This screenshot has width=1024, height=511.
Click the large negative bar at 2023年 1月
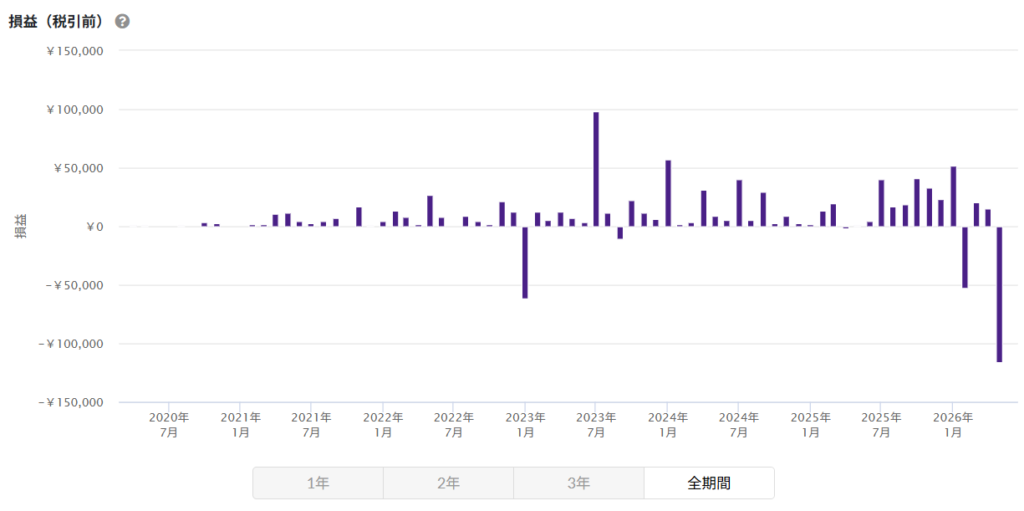point(524,263)
